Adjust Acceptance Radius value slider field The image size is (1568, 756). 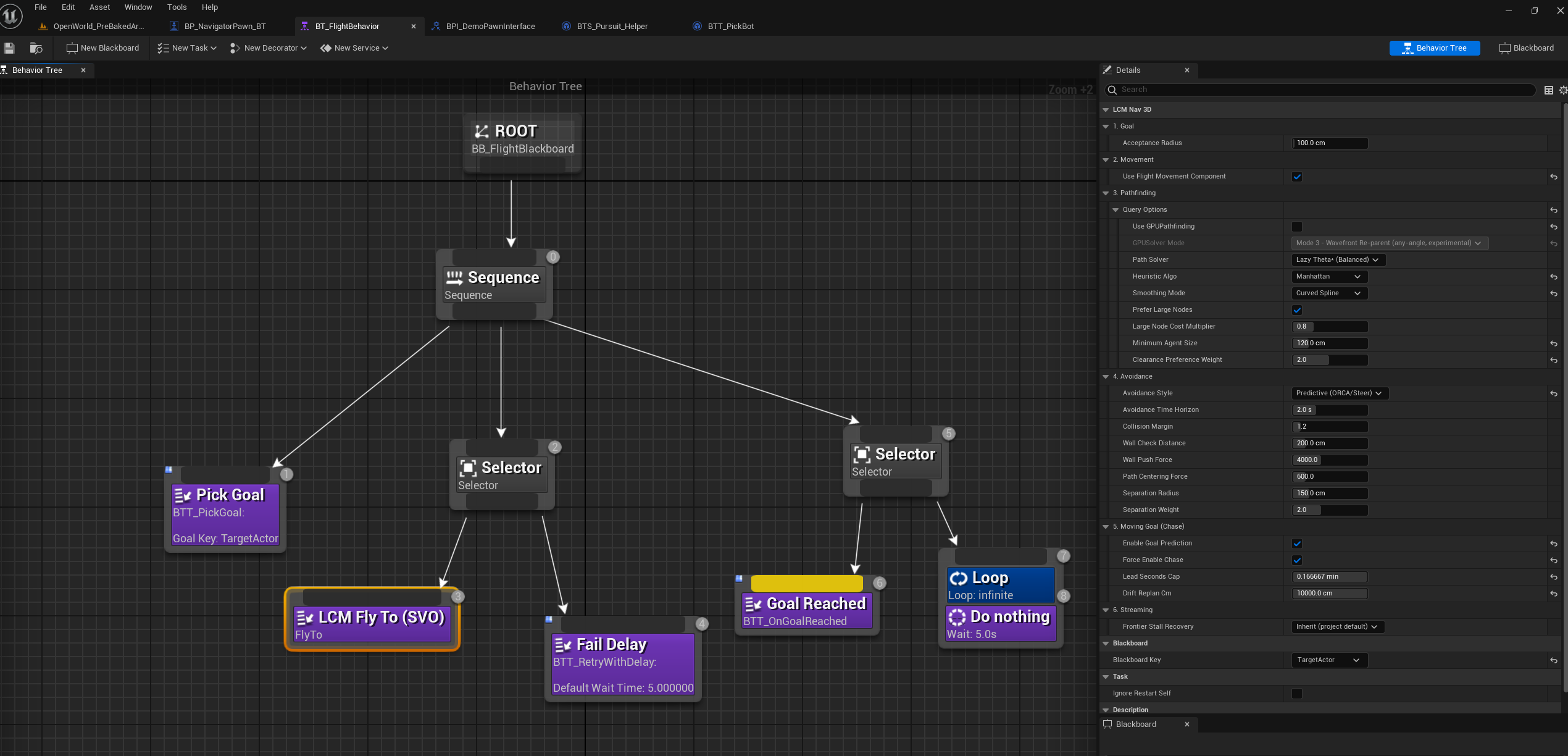tap(1330, 143)
